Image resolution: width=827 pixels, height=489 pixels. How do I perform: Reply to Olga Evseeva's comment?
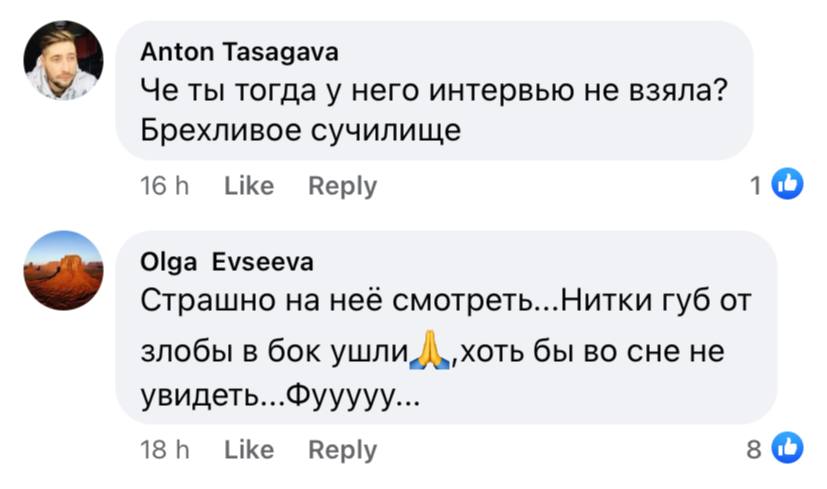point(342,451)
